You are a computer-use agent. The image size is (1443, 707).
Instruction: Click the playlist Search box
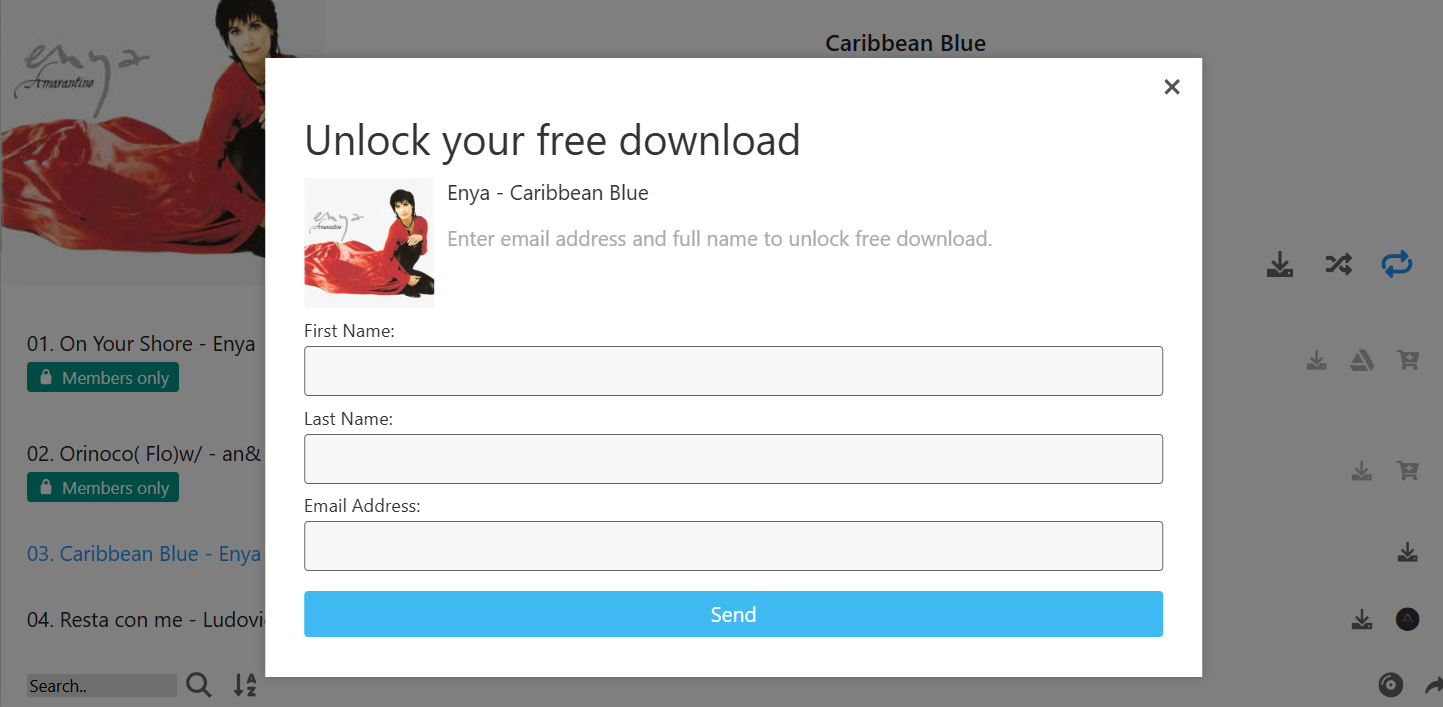[x=101, y=686]
